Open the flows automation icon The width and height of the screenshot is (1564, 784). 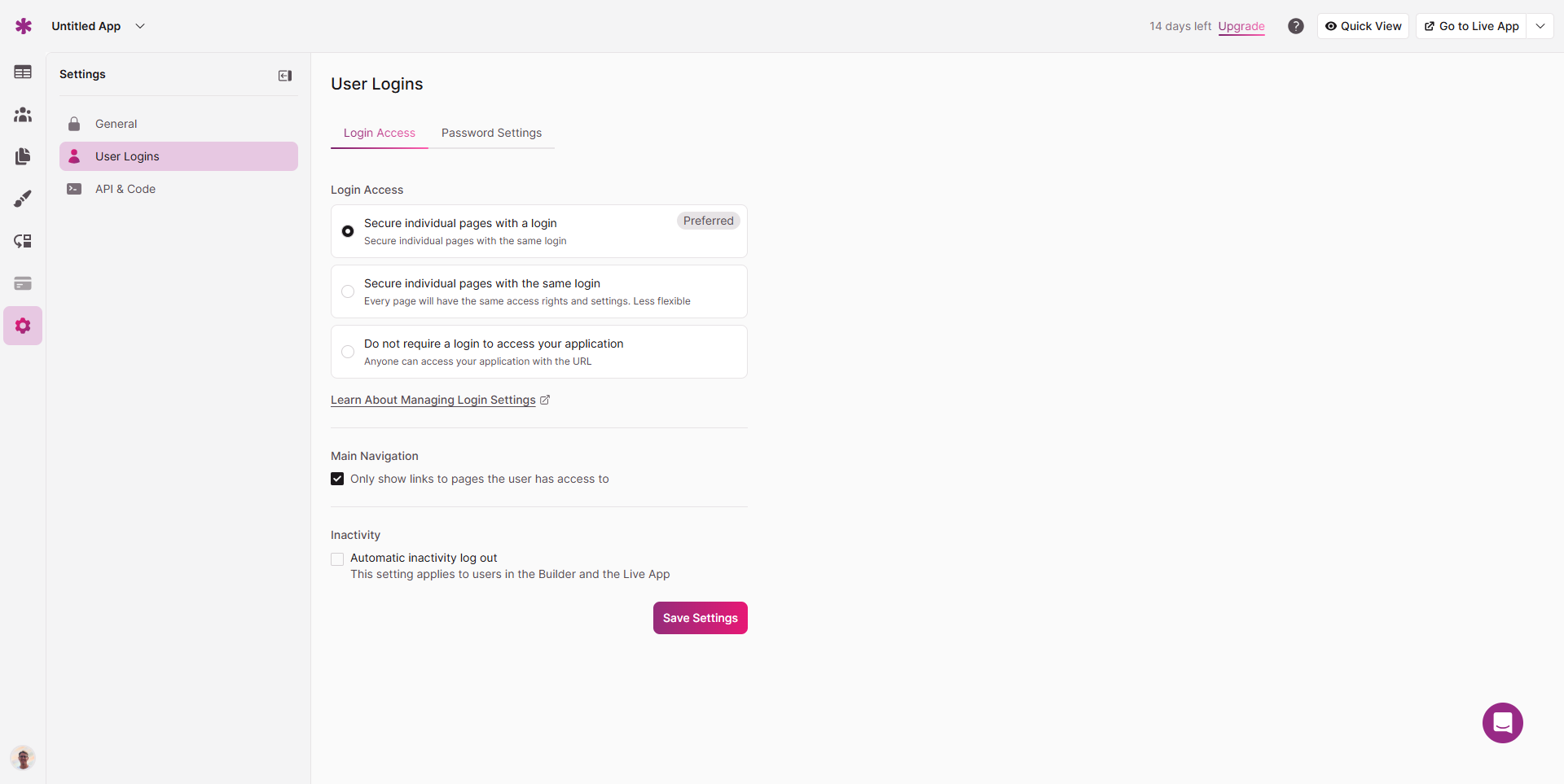tap(23, 241)
